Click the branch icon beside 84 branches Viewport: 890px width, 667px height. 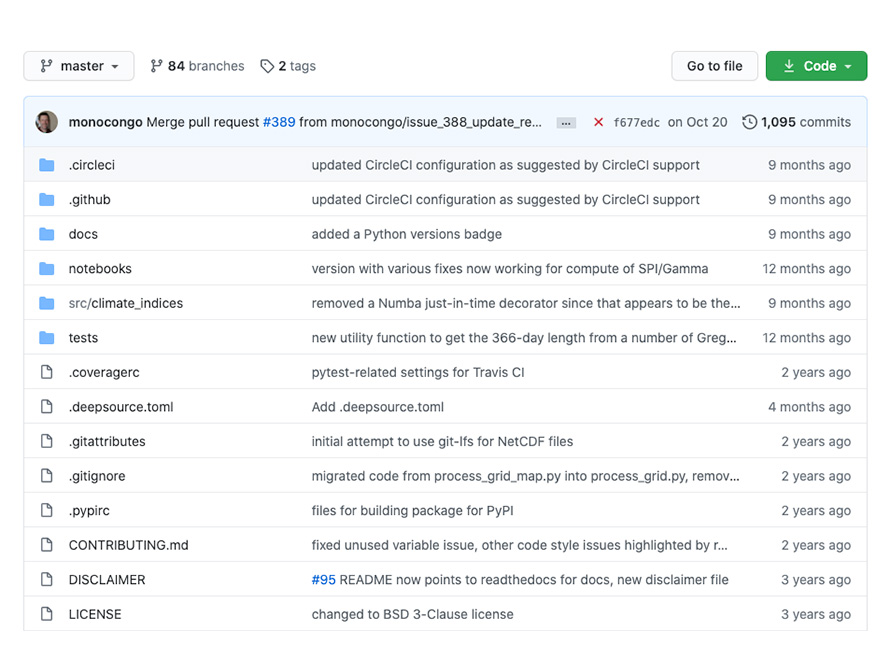156,66
